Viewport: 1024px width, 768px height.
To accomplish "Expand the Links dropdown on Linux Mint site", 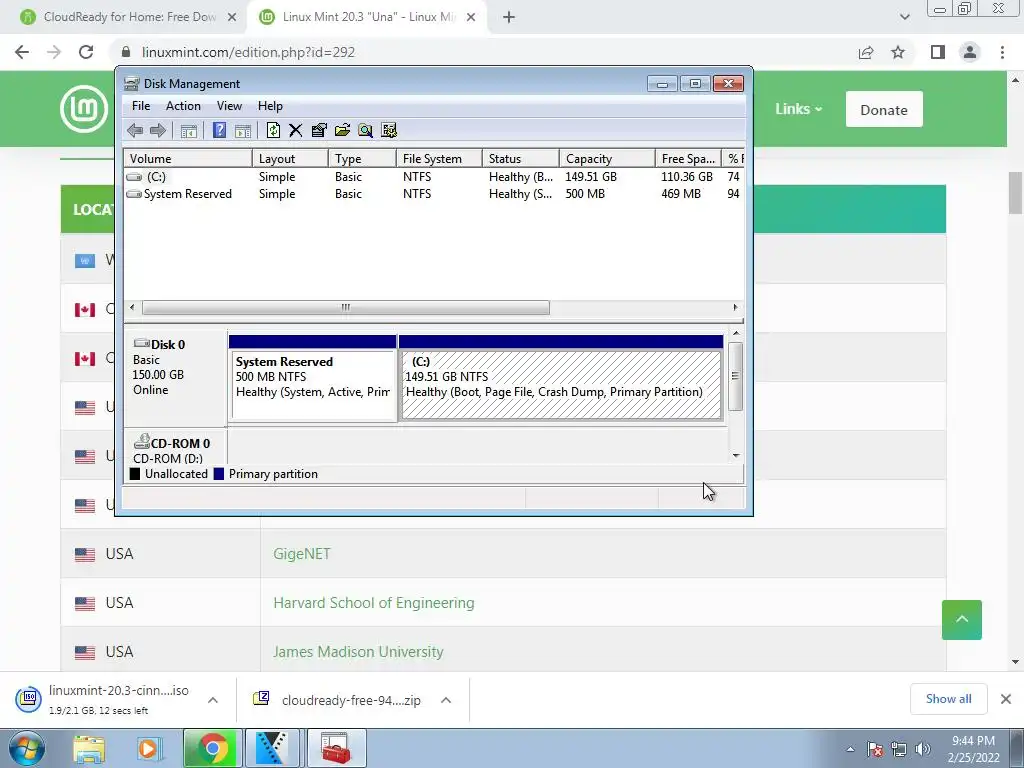I will coord(798,109).
